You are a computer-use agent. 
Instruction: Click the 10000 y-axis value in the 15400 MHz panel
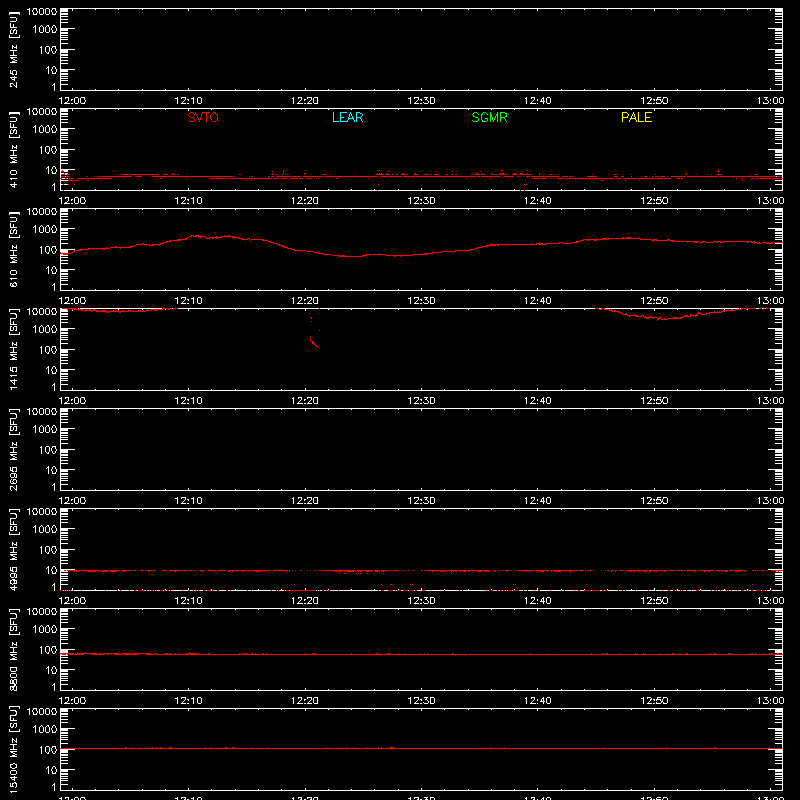click(x=42, y=712)
